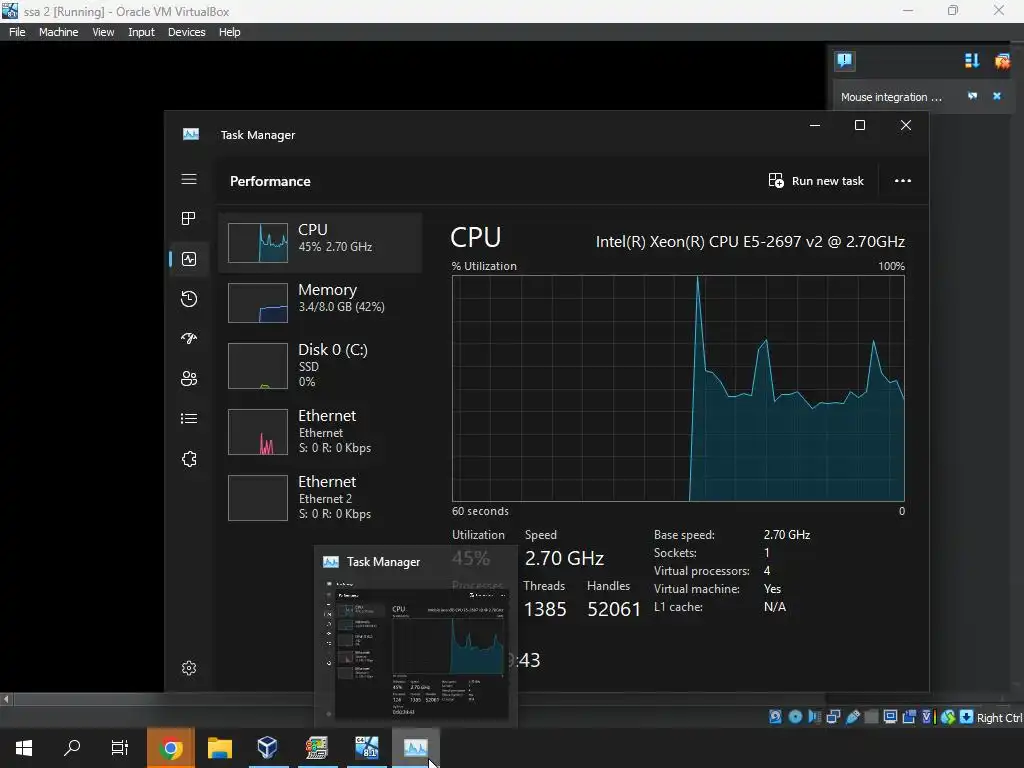The image size is (1024, 768).
Task: Open the Processes page icon in sidebar
Action: coord(189,219)
